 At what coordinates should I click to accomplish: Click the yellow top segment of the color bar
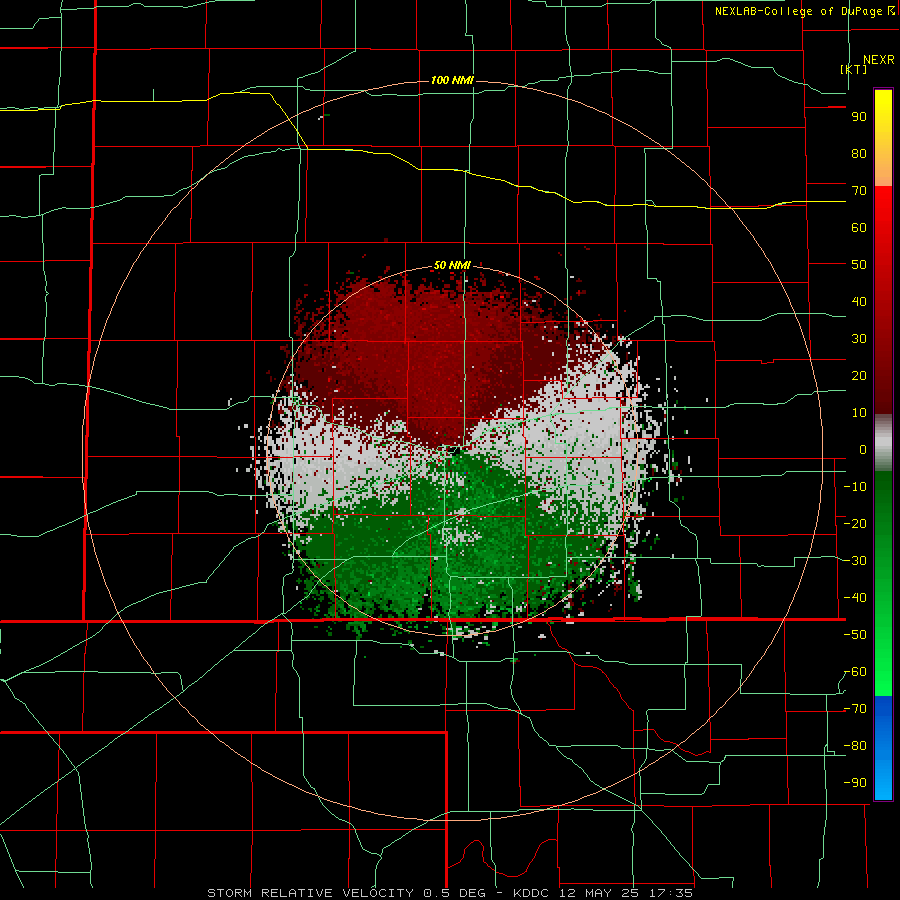883,138
